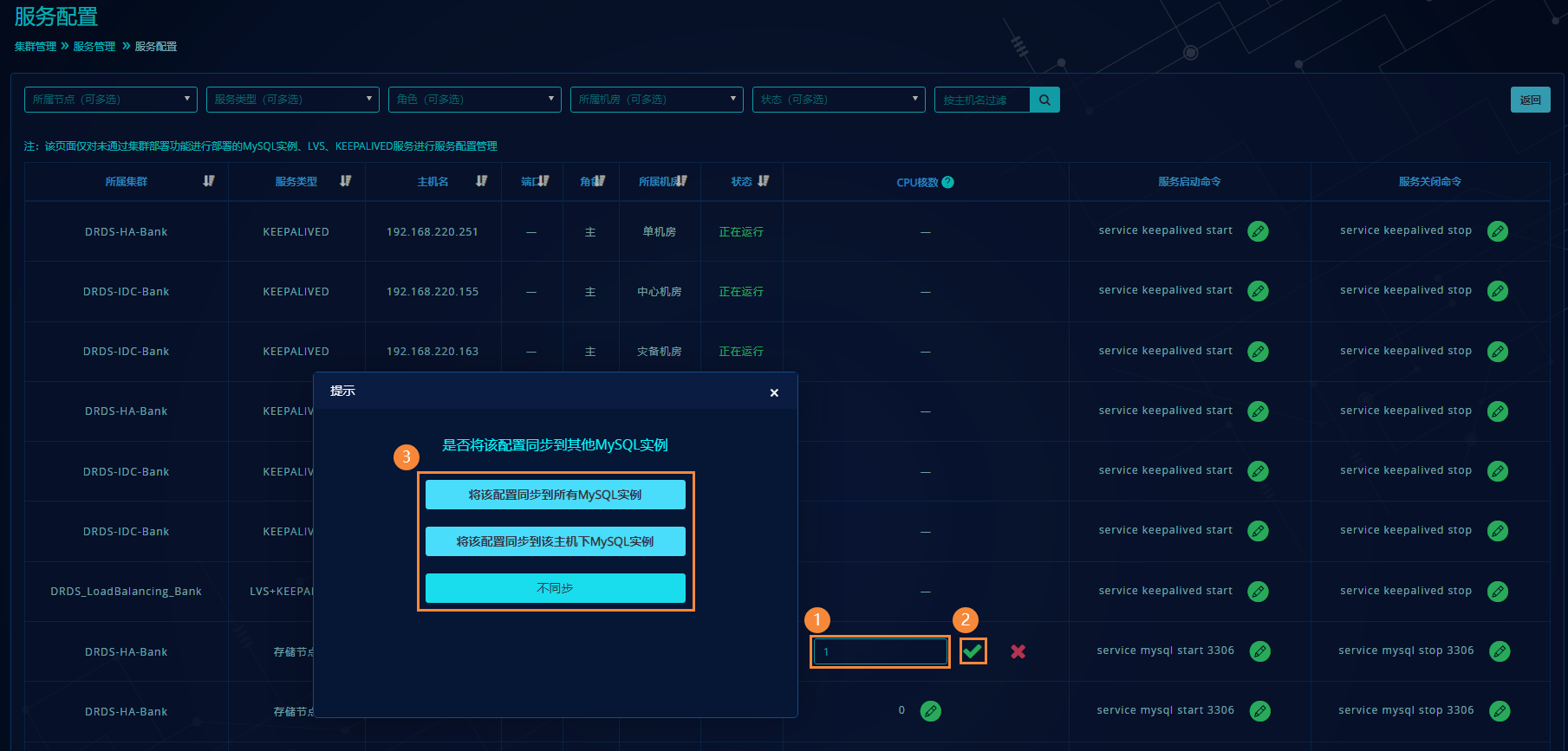
Task: Edit start command for host 192.168.220.155
Action: point(1258,291)
